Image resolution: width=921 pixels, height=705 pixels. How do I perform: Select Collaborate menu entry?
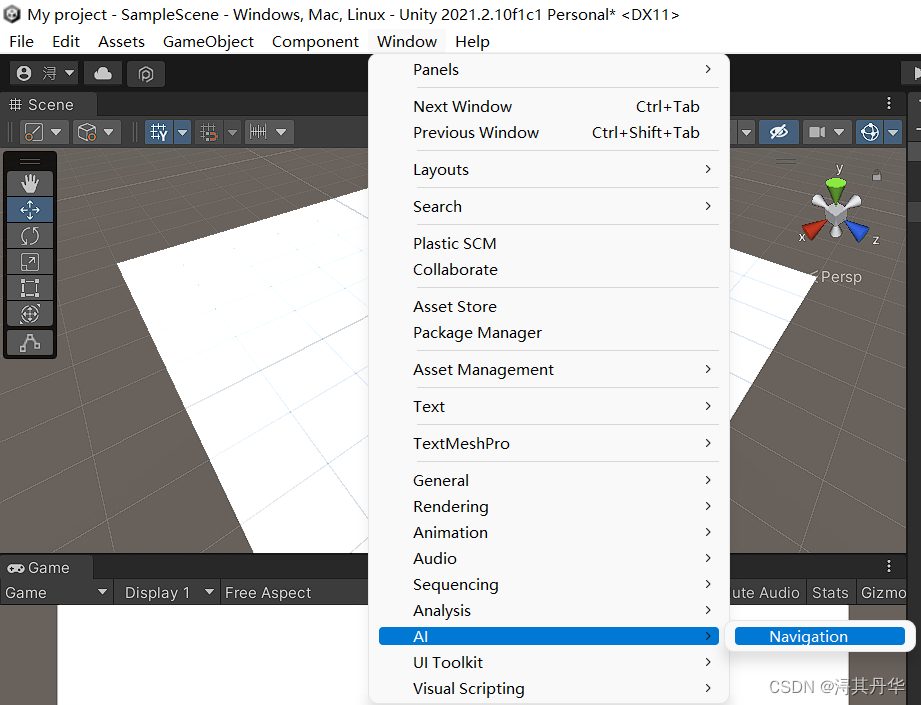(x=549, y=270)
